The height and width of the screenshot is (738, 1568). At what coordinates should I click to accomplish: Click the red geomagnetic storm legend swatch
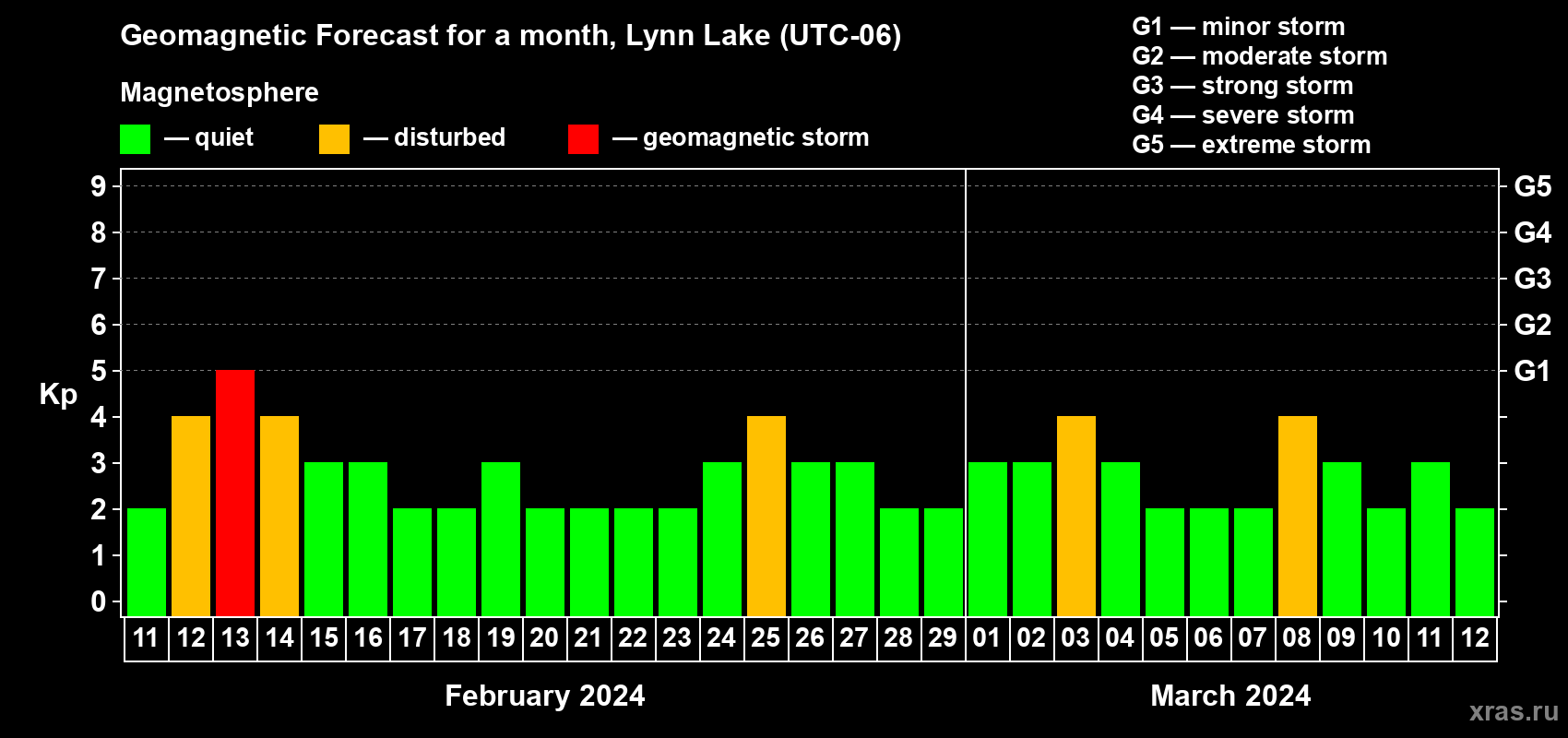point(584,139)
